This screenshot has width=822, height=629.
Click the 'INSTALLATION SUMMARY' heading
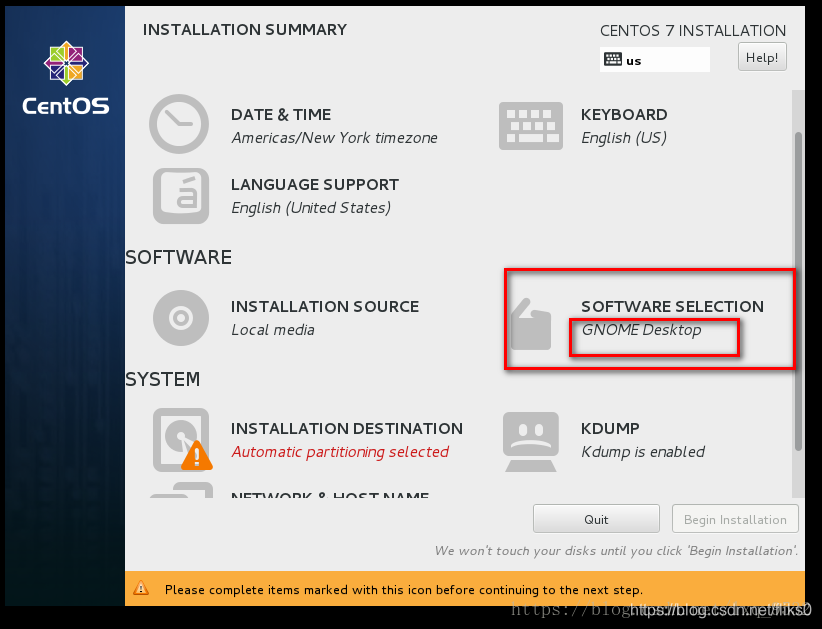[x=245, y=29]
